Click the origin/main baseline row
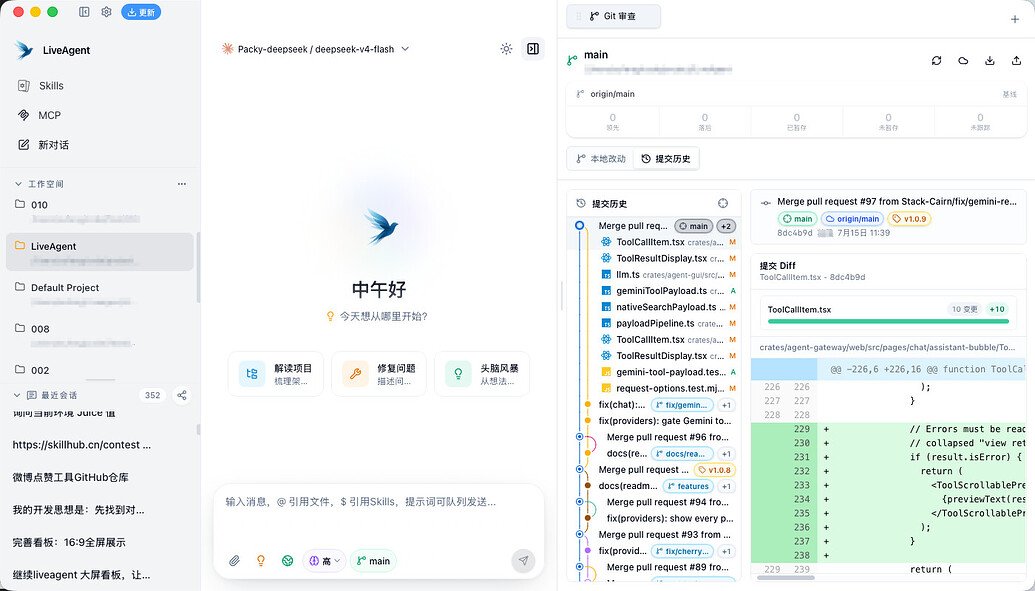The height and width of the screenshot is (591, 1035). tap(796, 94)
